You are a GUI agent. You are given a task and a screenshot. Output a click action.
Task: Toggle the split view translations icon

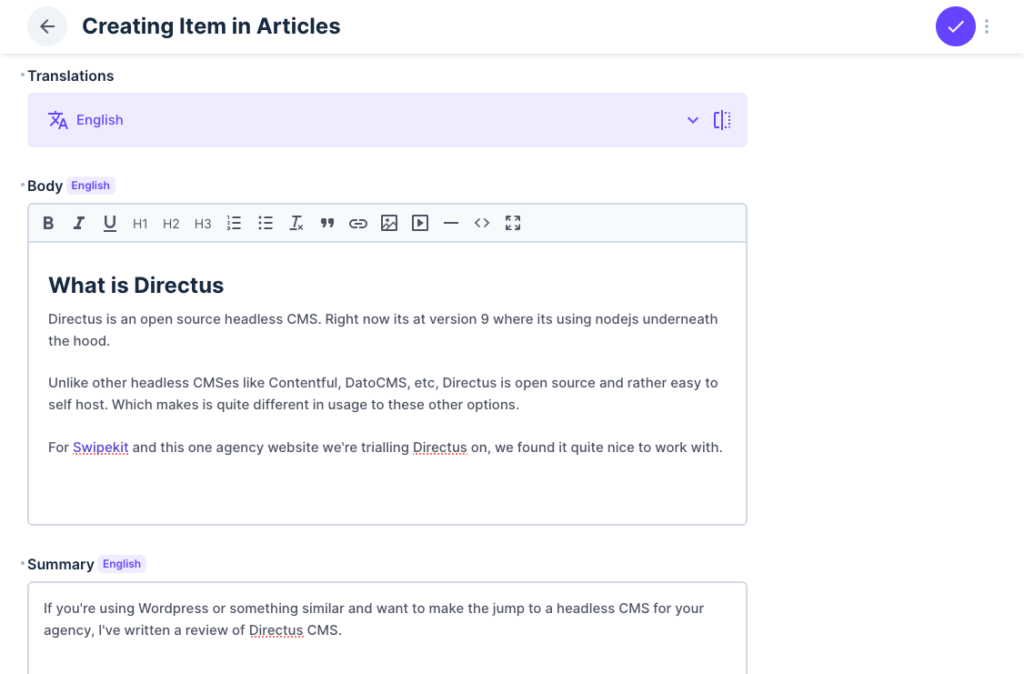(722, 120)
